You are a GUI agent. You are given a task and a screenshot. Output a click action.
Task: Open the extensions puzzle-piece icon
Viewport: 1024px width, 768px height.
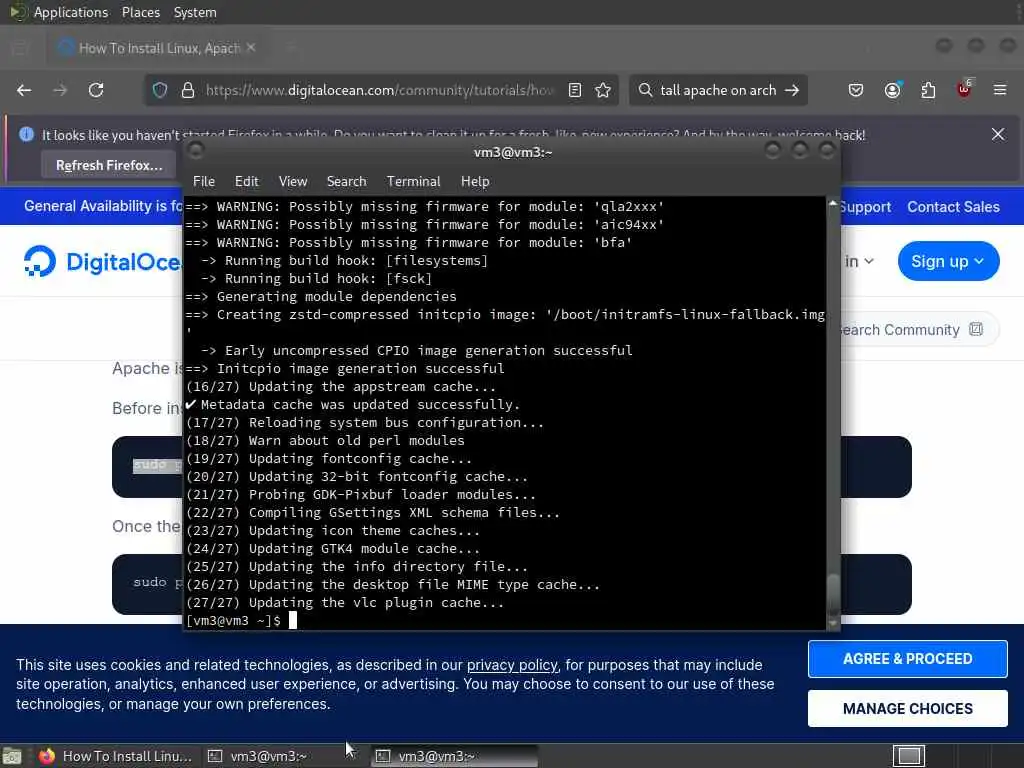[928, 90]
